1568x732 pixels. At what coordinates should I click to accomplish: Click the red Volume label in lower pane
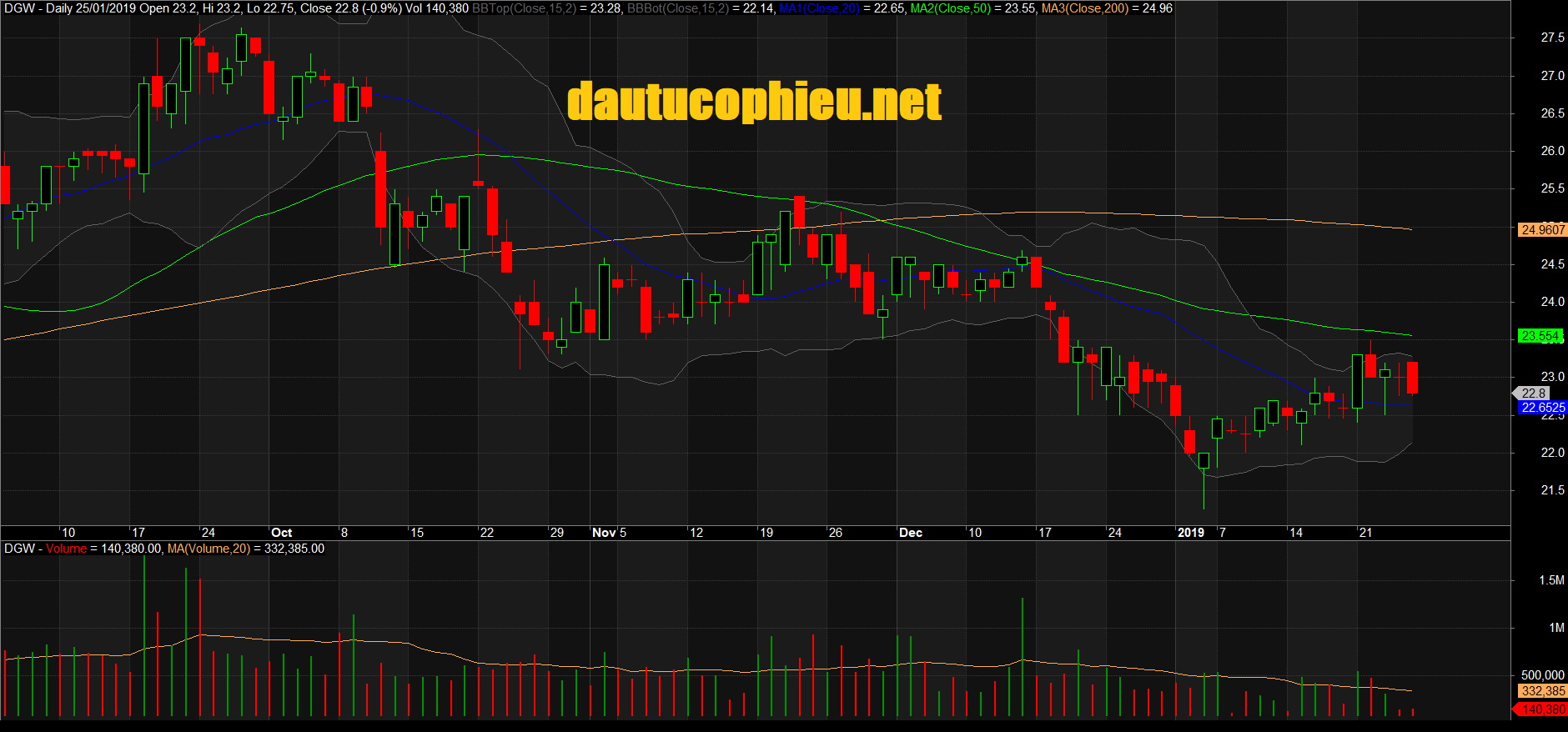[66, 549]
